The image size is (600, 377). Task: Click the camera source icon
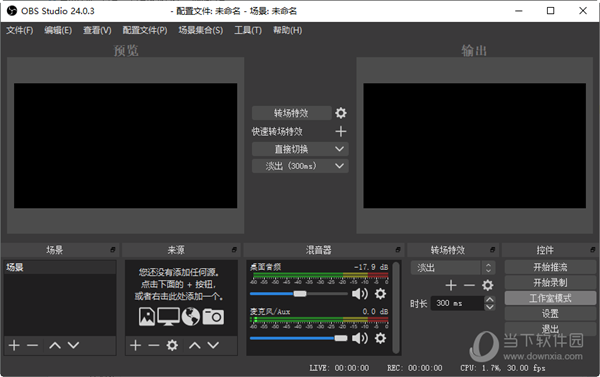pyautogui.click(x=213, y=317)
